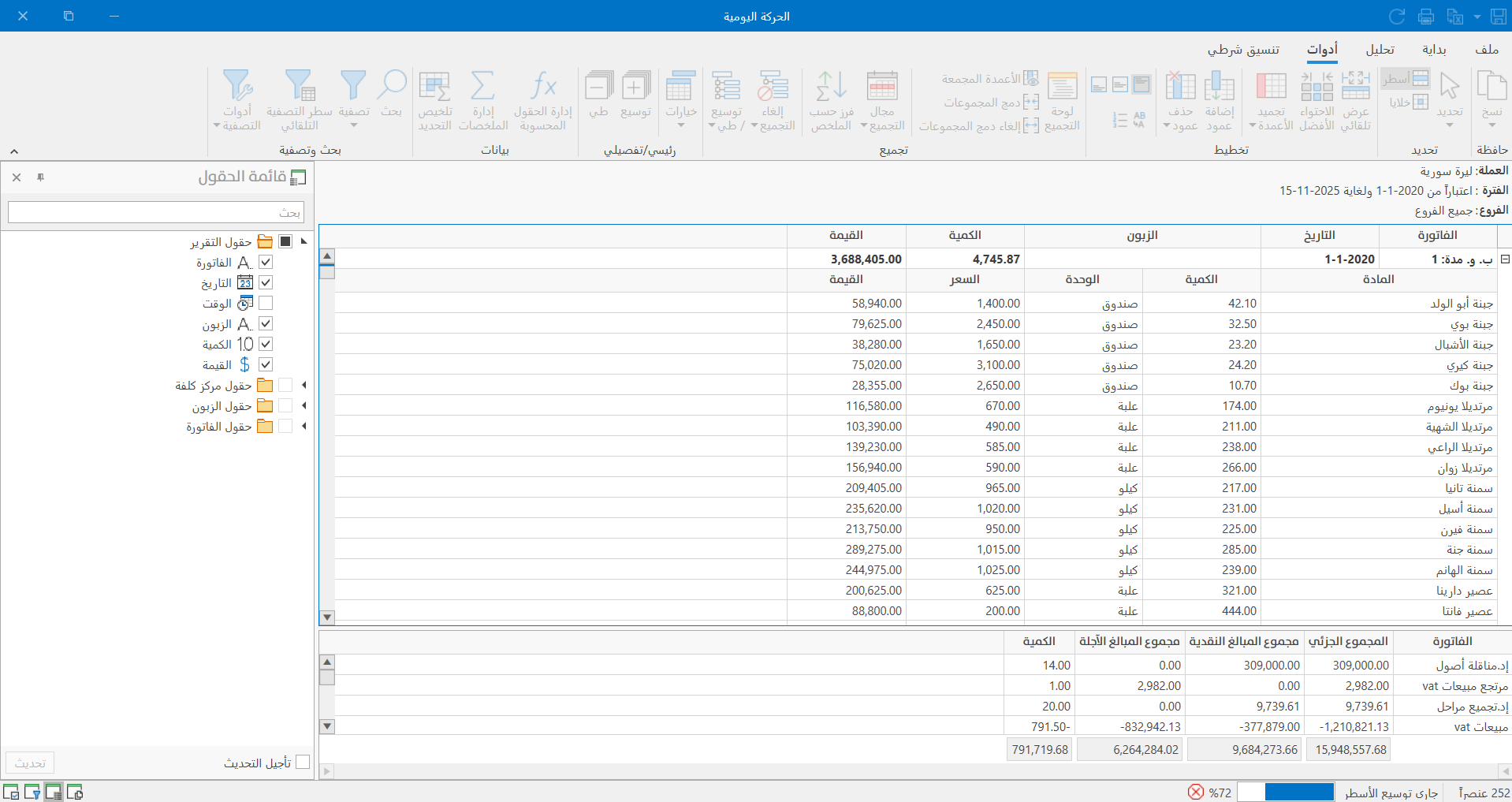Click the blue progress bar in status bar
1512x802 pixels.
[x=1299, y=793]
